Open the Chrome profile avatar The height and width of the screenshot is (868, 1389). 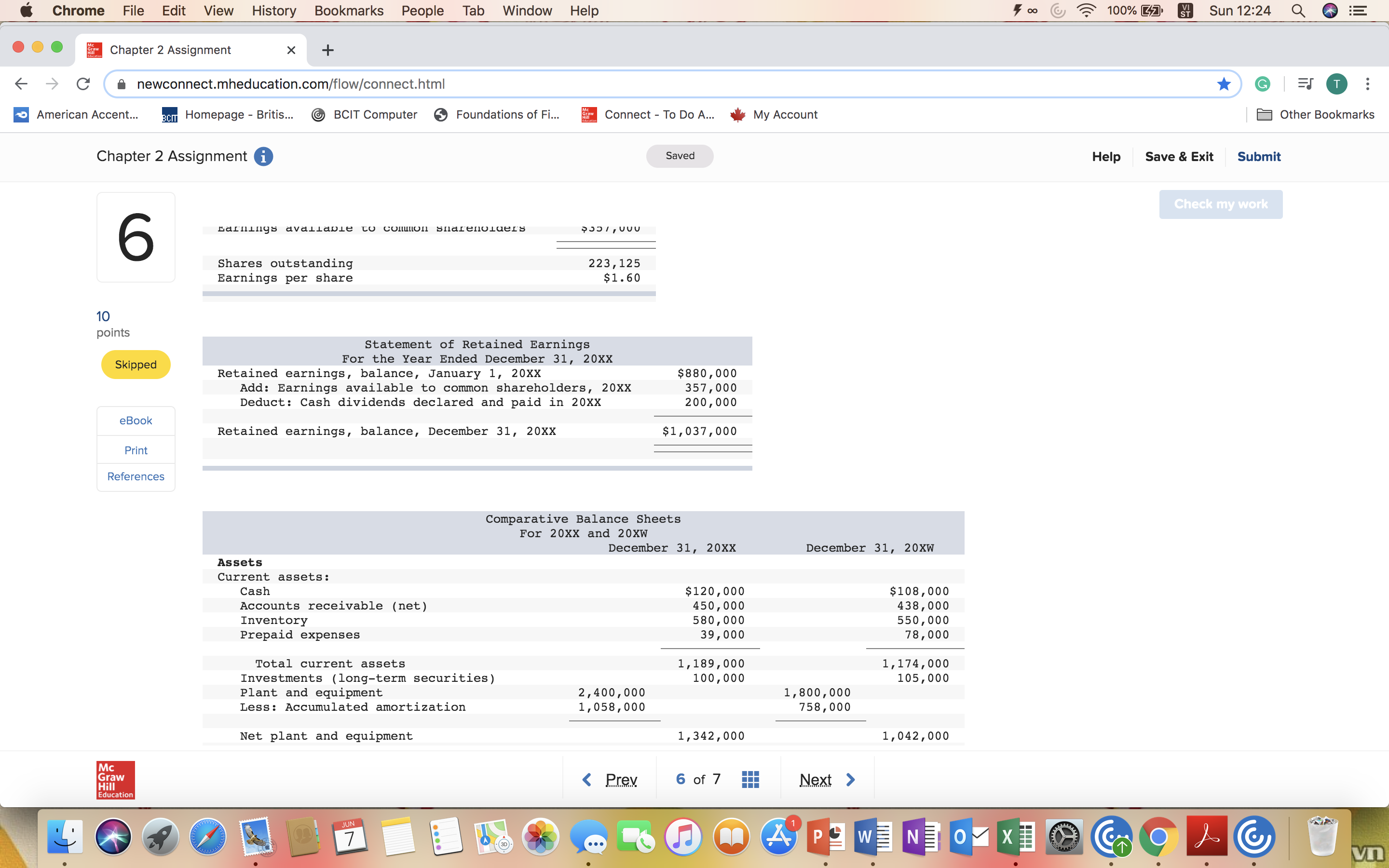[x=1336, y=84]
